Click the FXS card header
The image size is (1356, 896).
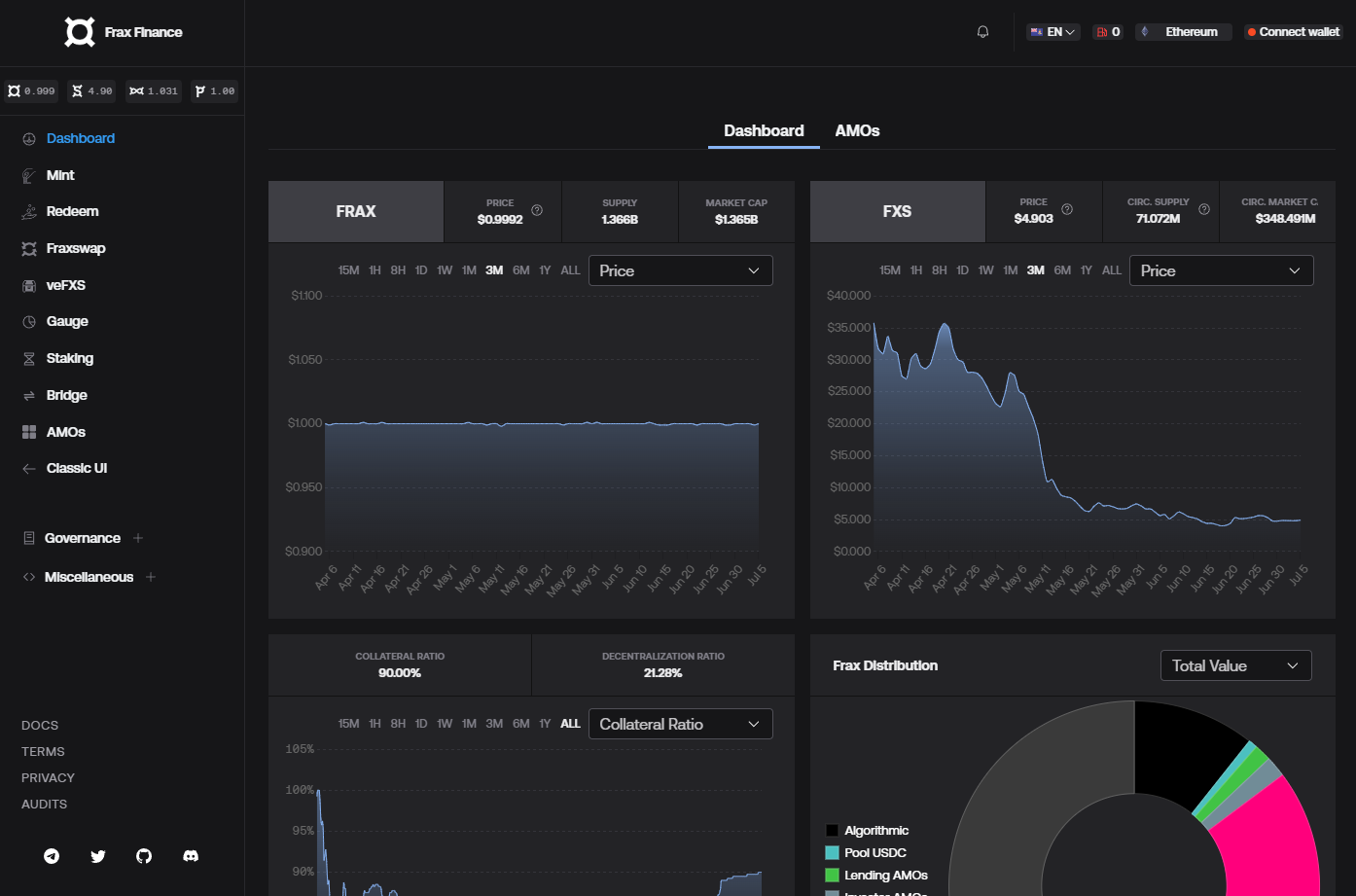tap(897, 211)
